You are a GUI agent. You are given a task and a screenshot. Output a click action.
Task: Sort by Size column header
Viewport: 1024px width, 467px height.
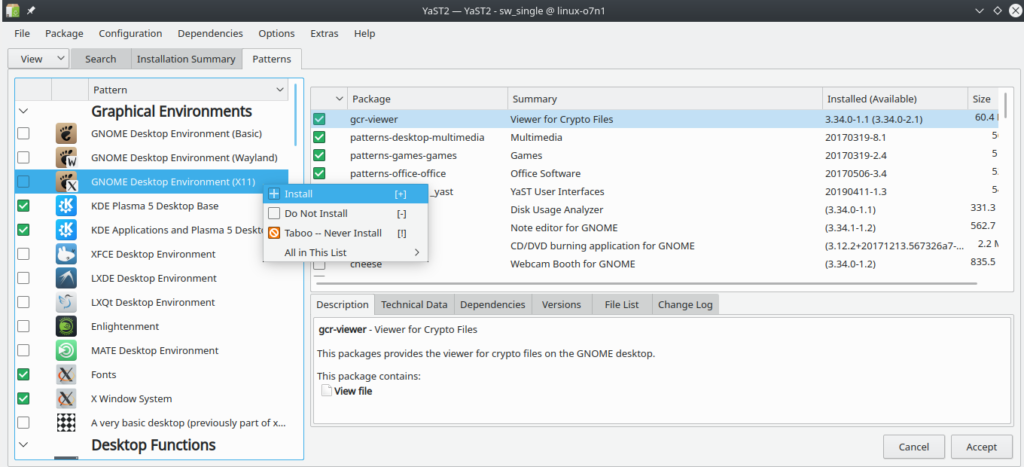point(982,99)
